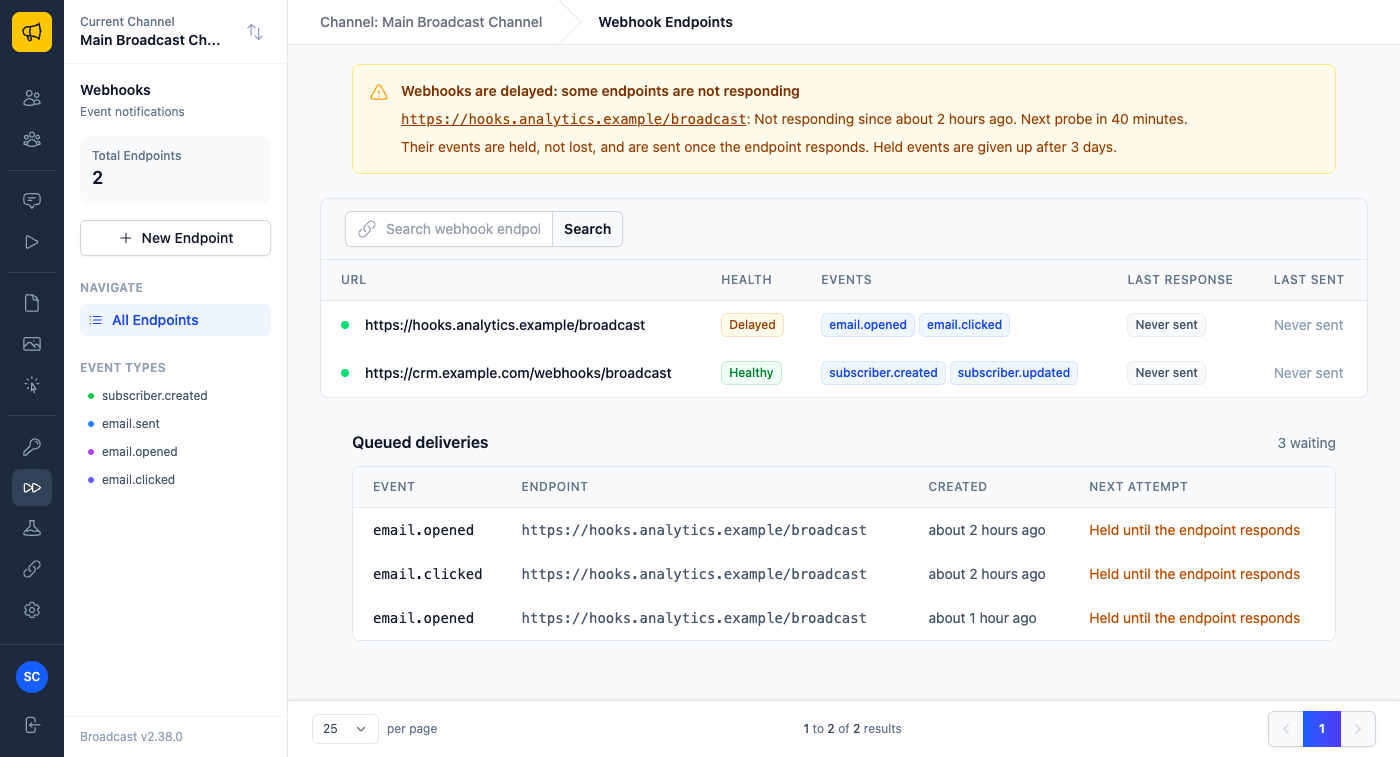
Task: Open the key icon in the sidebar
Action: pos(32,446)
